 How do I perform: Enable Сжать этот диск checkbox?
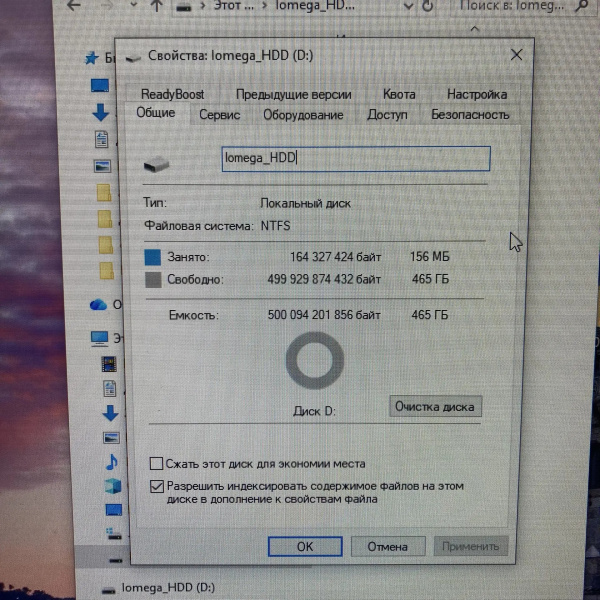(x=156, y=463)
